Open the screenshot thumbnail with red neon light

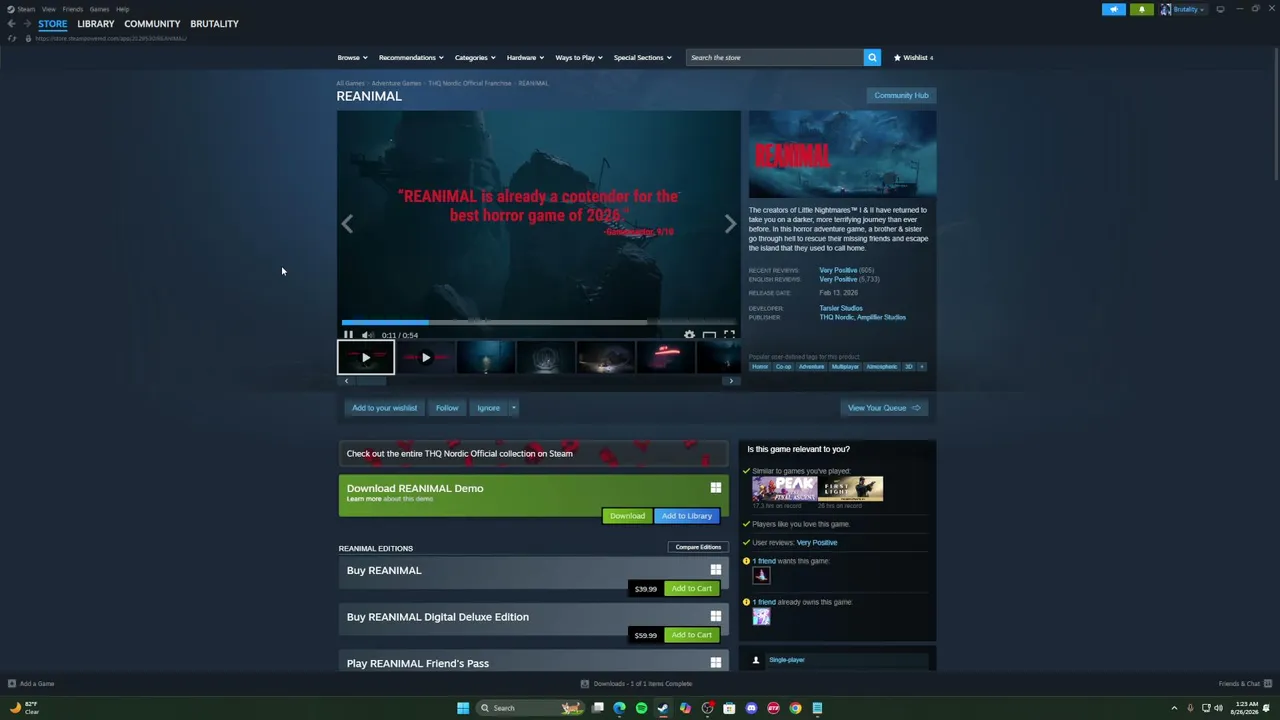click(666, 357)
